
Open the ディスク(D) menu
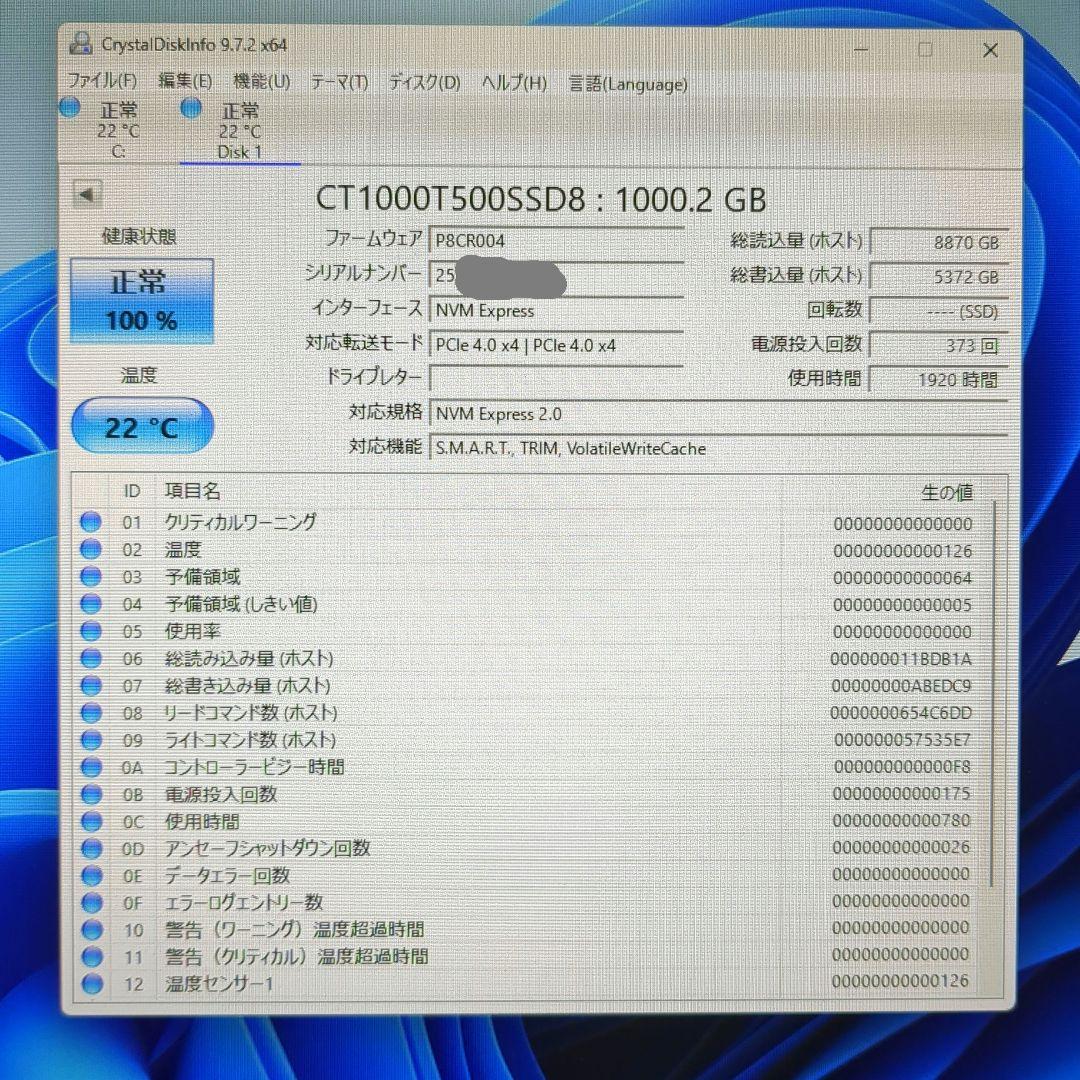tap(423, 83)
